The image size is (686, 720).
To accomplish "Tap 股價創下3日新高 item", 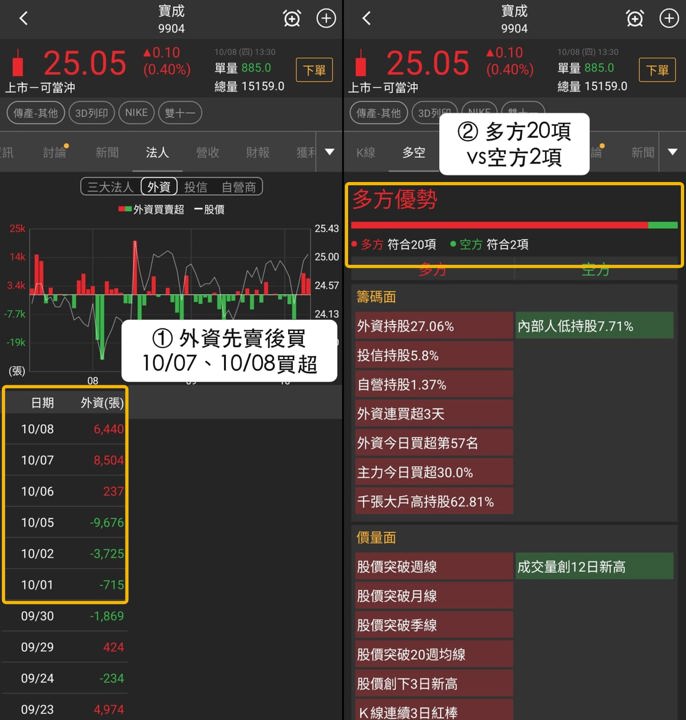I will click(x=433, y=684).
